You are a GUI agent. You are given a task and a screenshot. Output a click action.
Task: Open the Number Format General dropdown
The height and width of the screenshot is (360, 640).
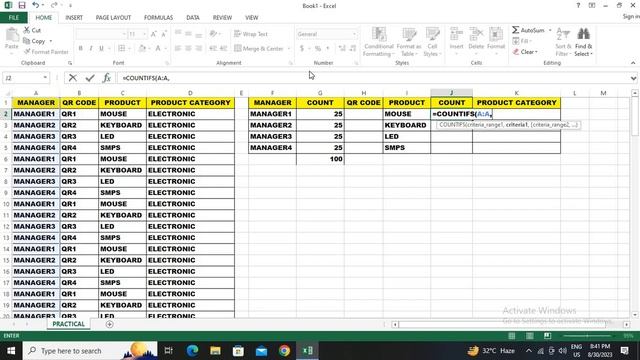pyautogui.click(x=354, y=34)
